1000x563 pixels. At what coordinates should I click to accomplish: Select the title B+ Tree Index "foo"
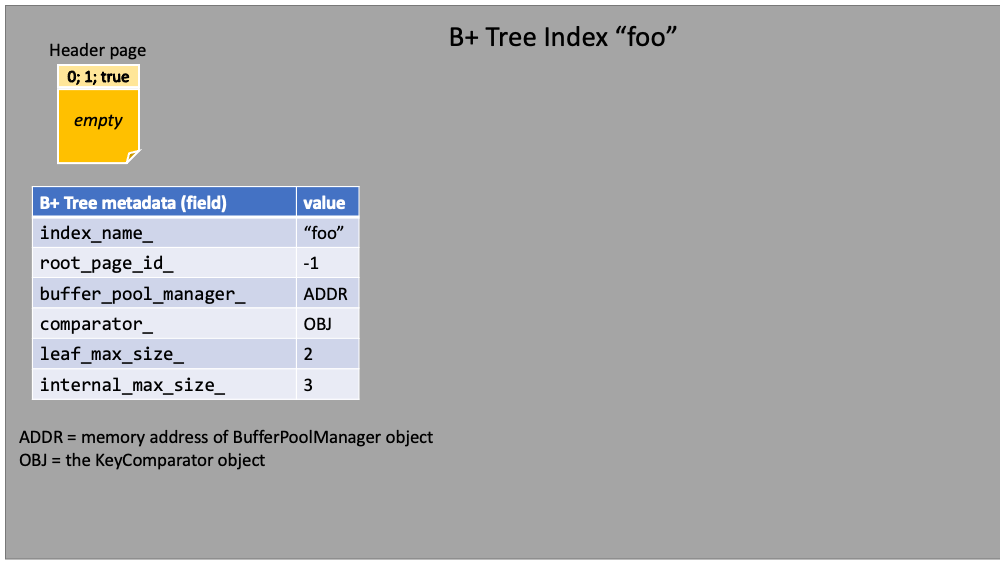pos(562,37)
